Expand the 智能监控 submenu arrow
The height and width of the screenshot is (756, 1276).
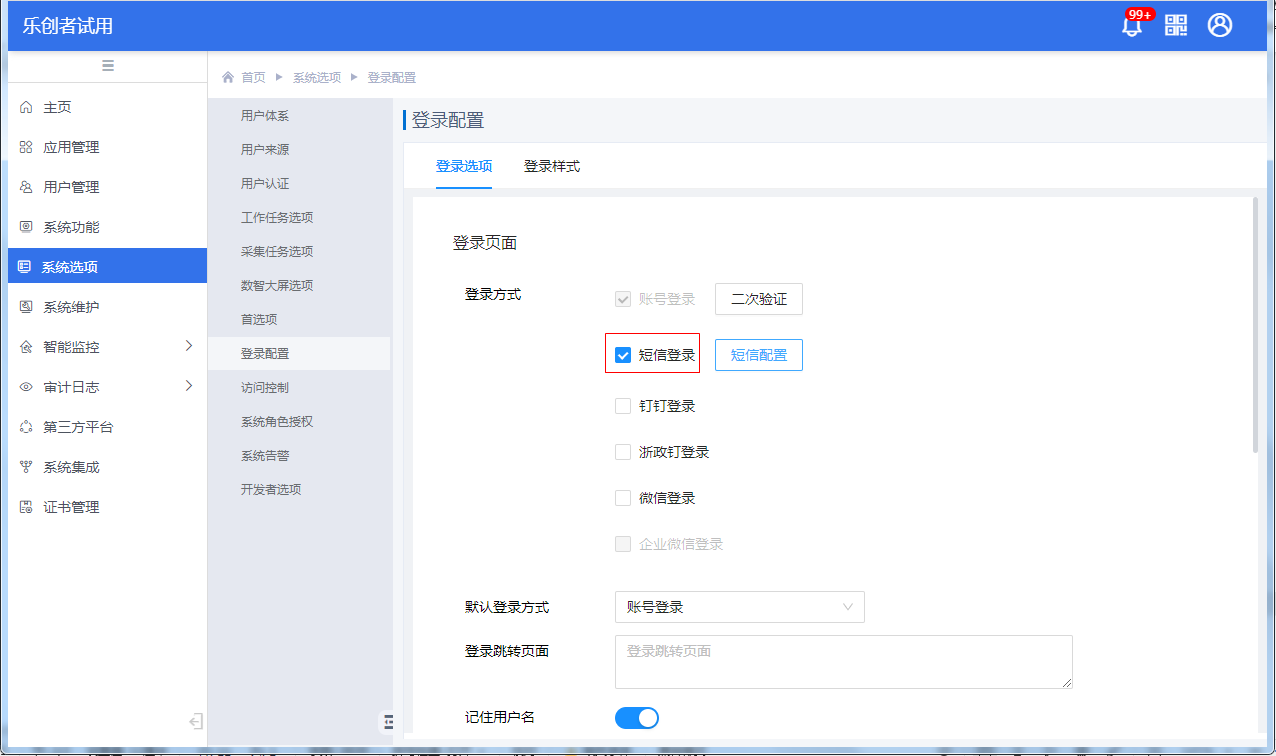[x=188, y=346]
